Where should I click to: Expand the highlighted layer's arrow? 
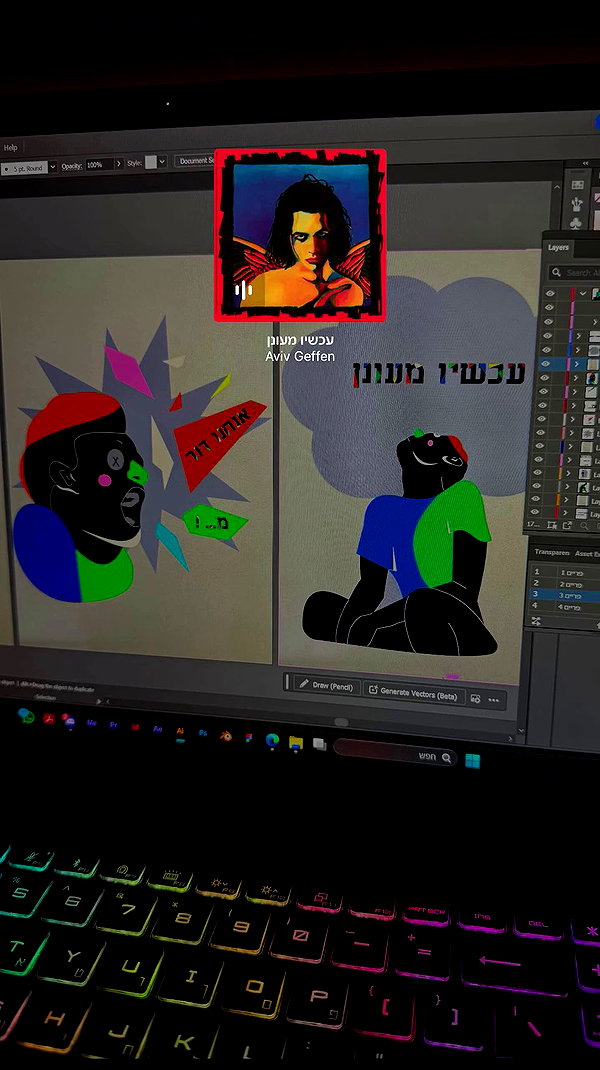(x=577, y=364)
